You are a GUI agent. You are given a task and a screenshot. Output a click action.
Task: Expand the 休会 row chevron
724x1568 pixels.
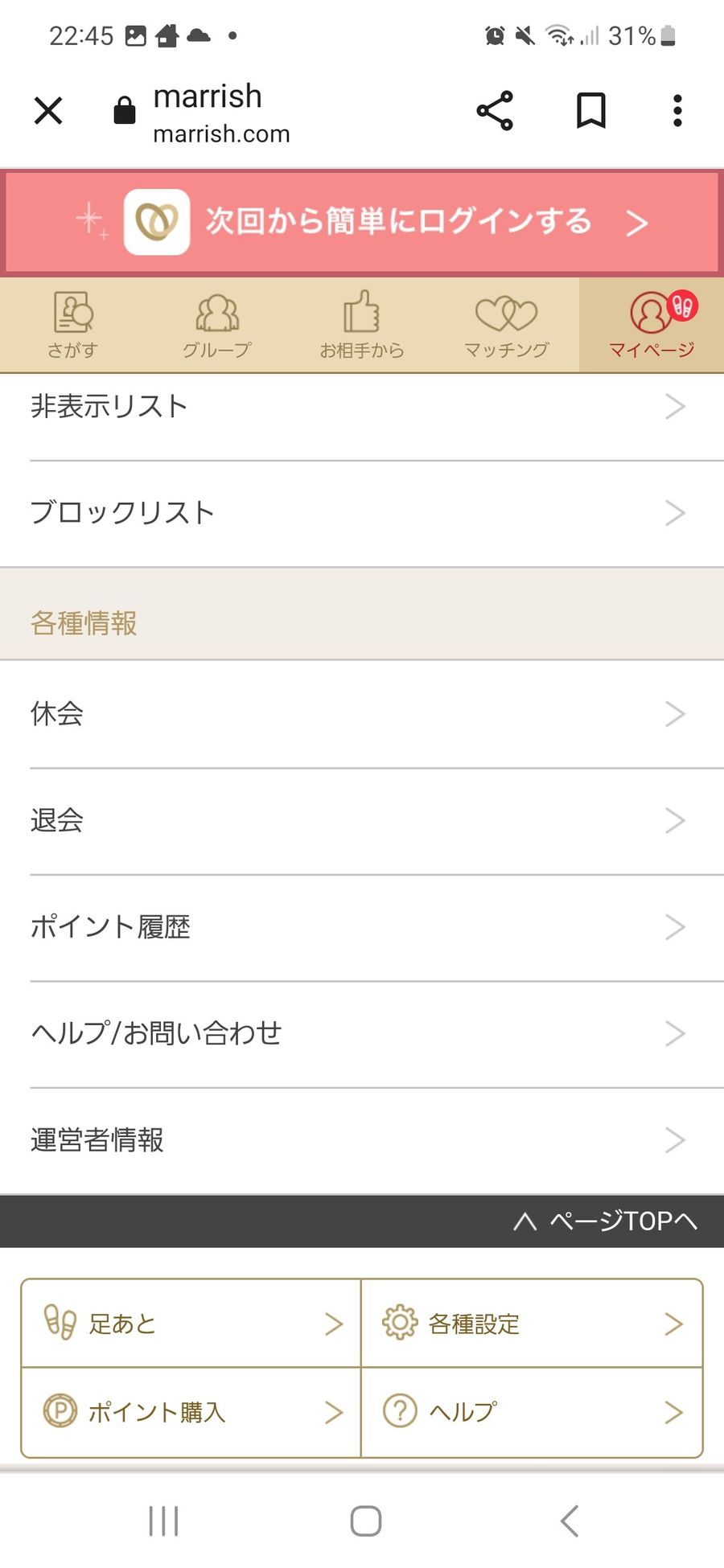[x=675, y=714]
